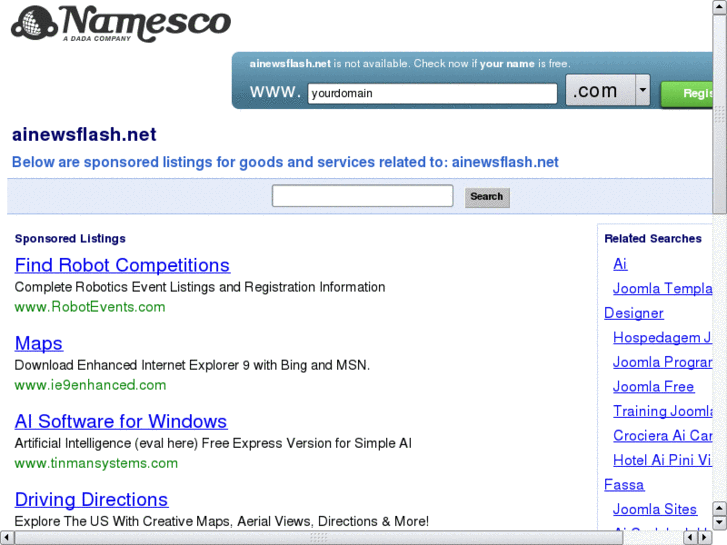Click the vertical scrollbar up arrow
Image resolution: width=727 pixels, height=545 pixels.
pos(720,7)
